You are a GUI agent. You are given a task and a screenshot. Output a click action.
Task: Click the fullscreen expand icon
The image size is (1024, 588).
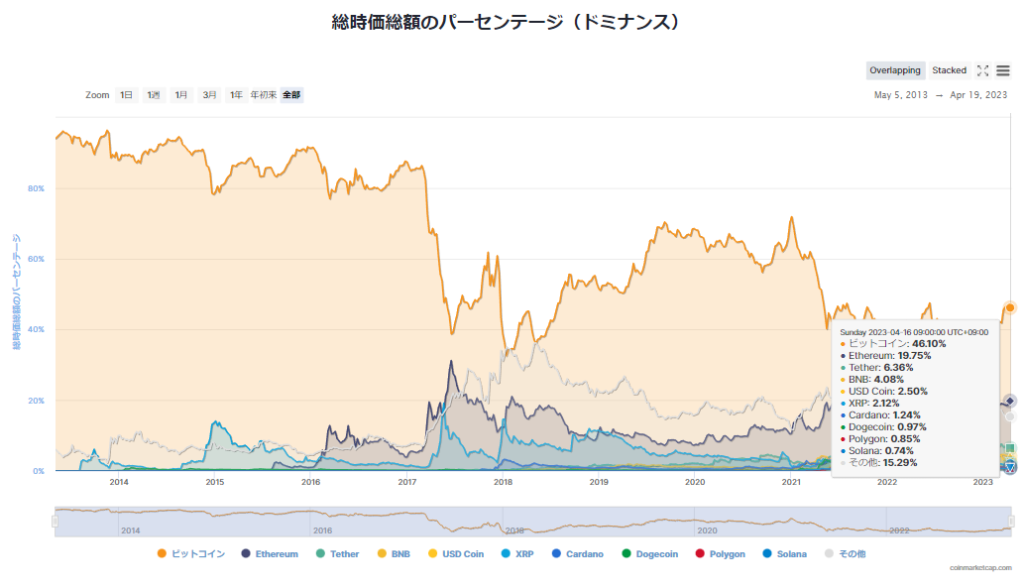click(983, 71)
